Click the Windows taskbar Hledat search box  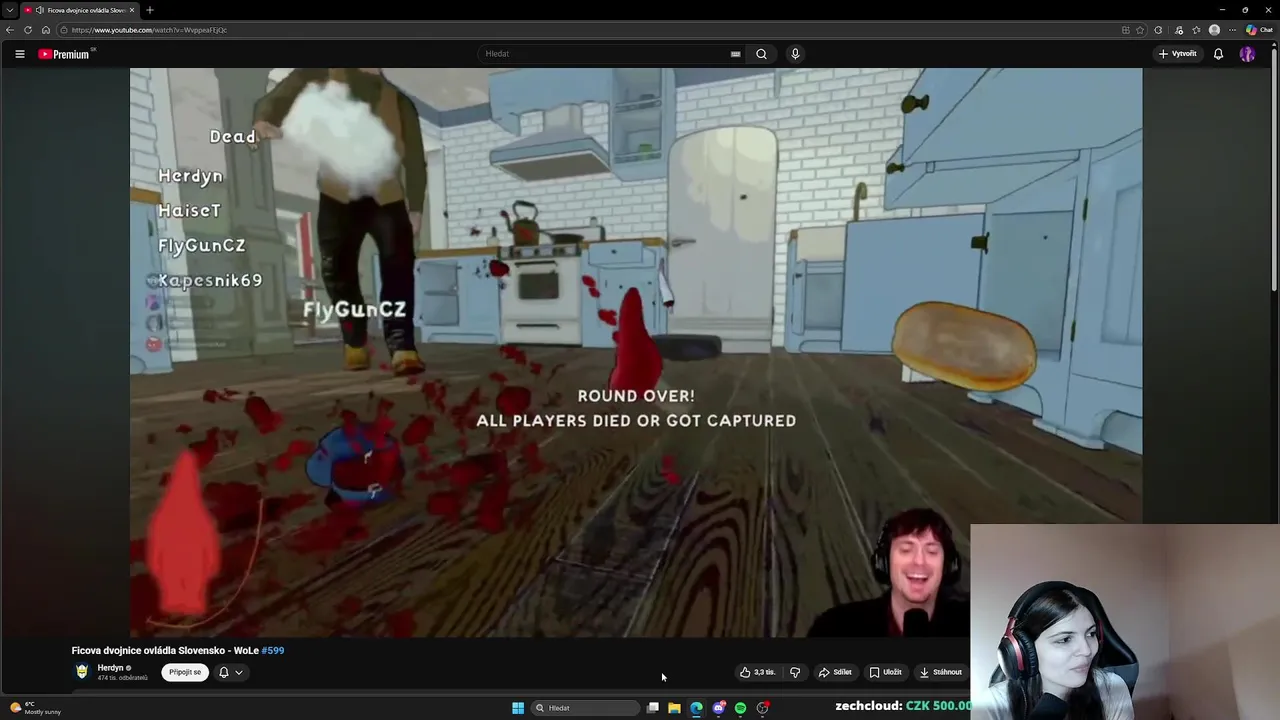click(x=585, y=708)
